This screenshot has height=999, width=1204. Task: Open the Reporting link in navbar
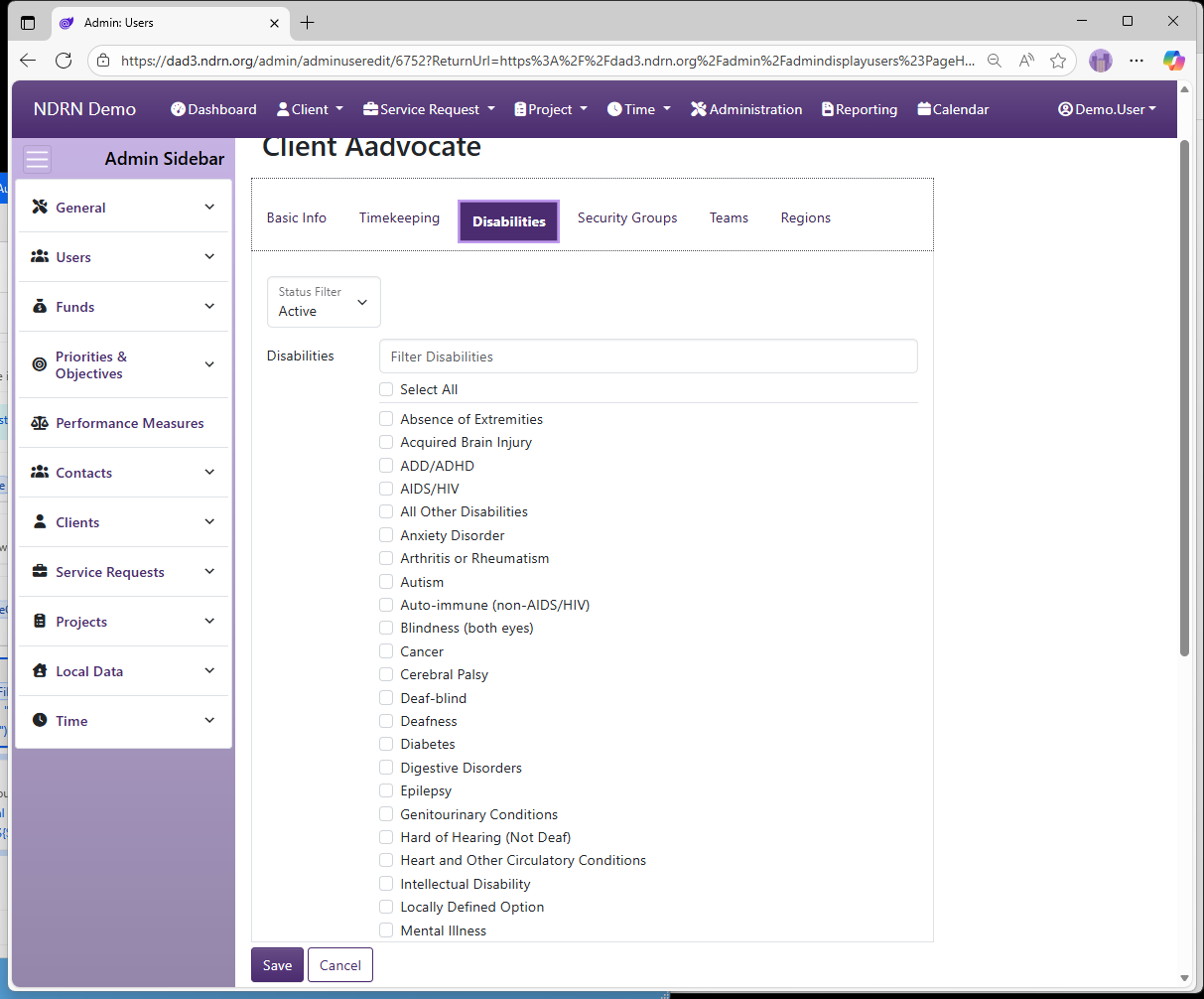[860, 109]
